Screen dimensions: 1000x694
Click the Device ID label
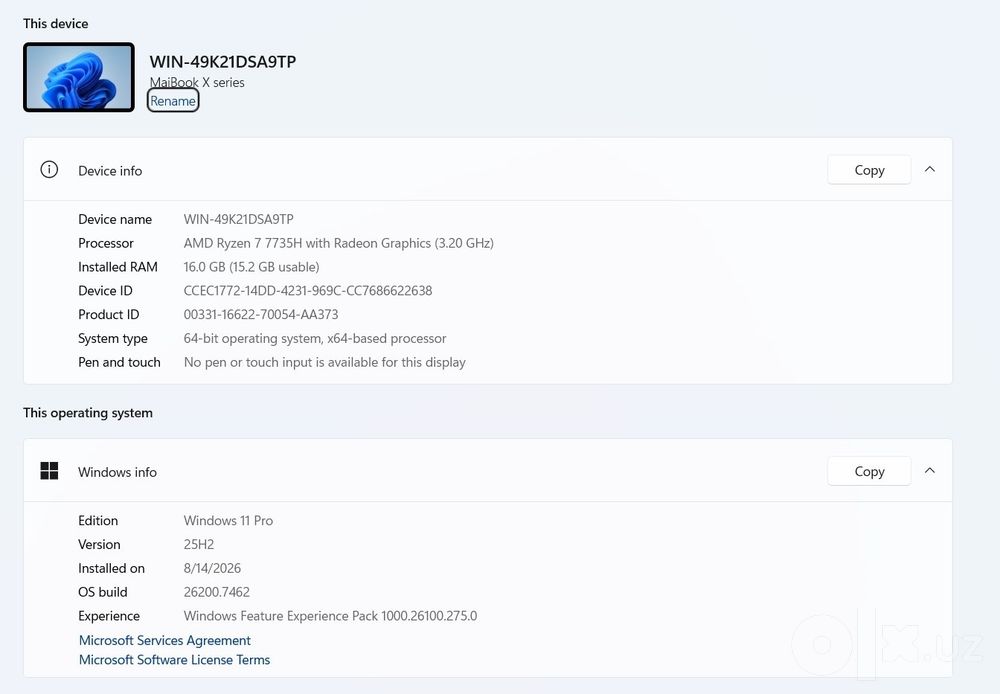click(105, 290)
